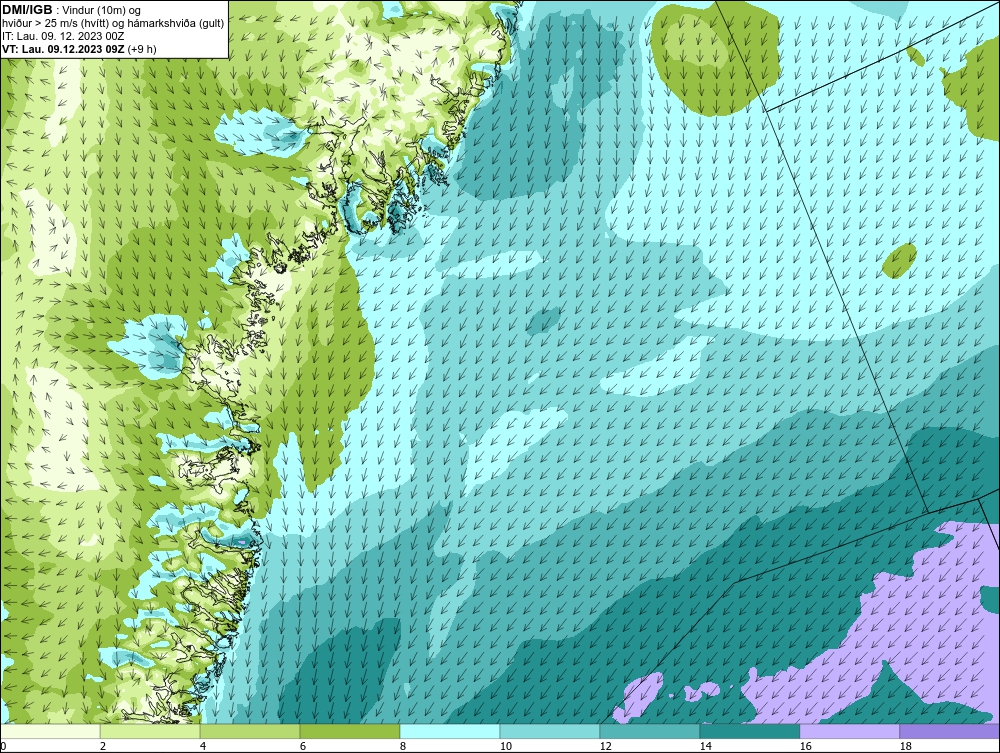Select the "hviður > 25 m/s (hvítt)" legend description line

coord(113,23)
